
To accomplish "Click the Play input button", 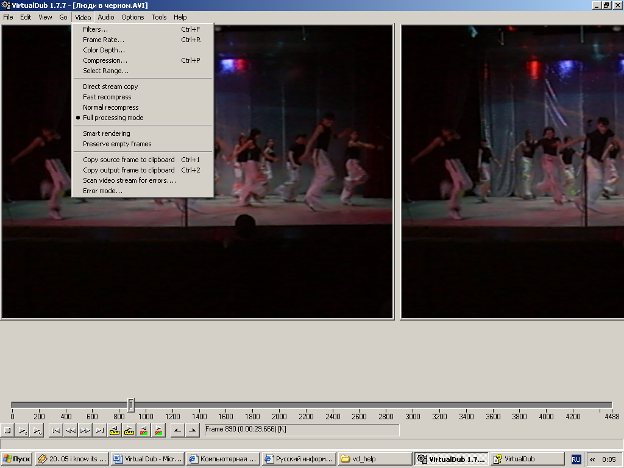I will pyautogui.click(x=22, y=430).
